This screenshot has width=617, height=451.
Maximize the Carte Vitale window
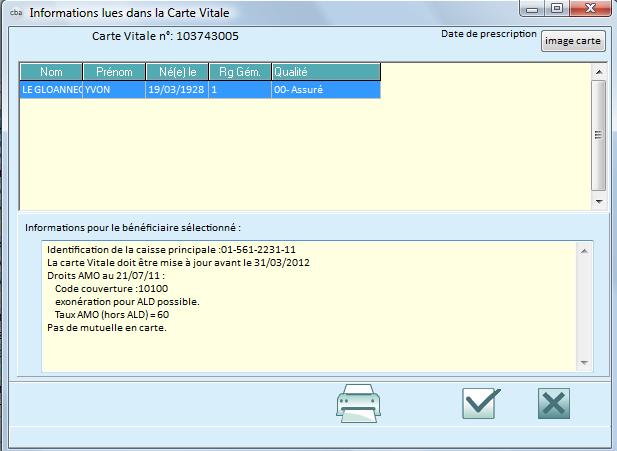point(557,8)
